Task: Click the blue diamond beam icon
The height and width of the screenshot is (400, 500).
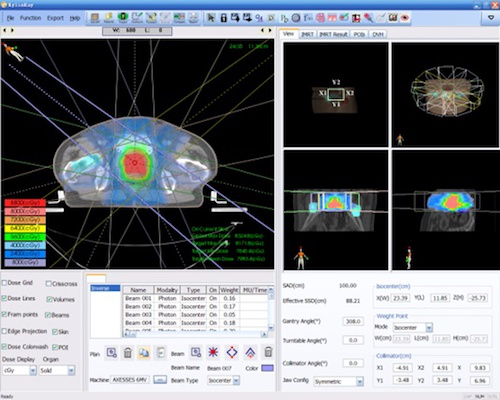Action: pos(232,352)
